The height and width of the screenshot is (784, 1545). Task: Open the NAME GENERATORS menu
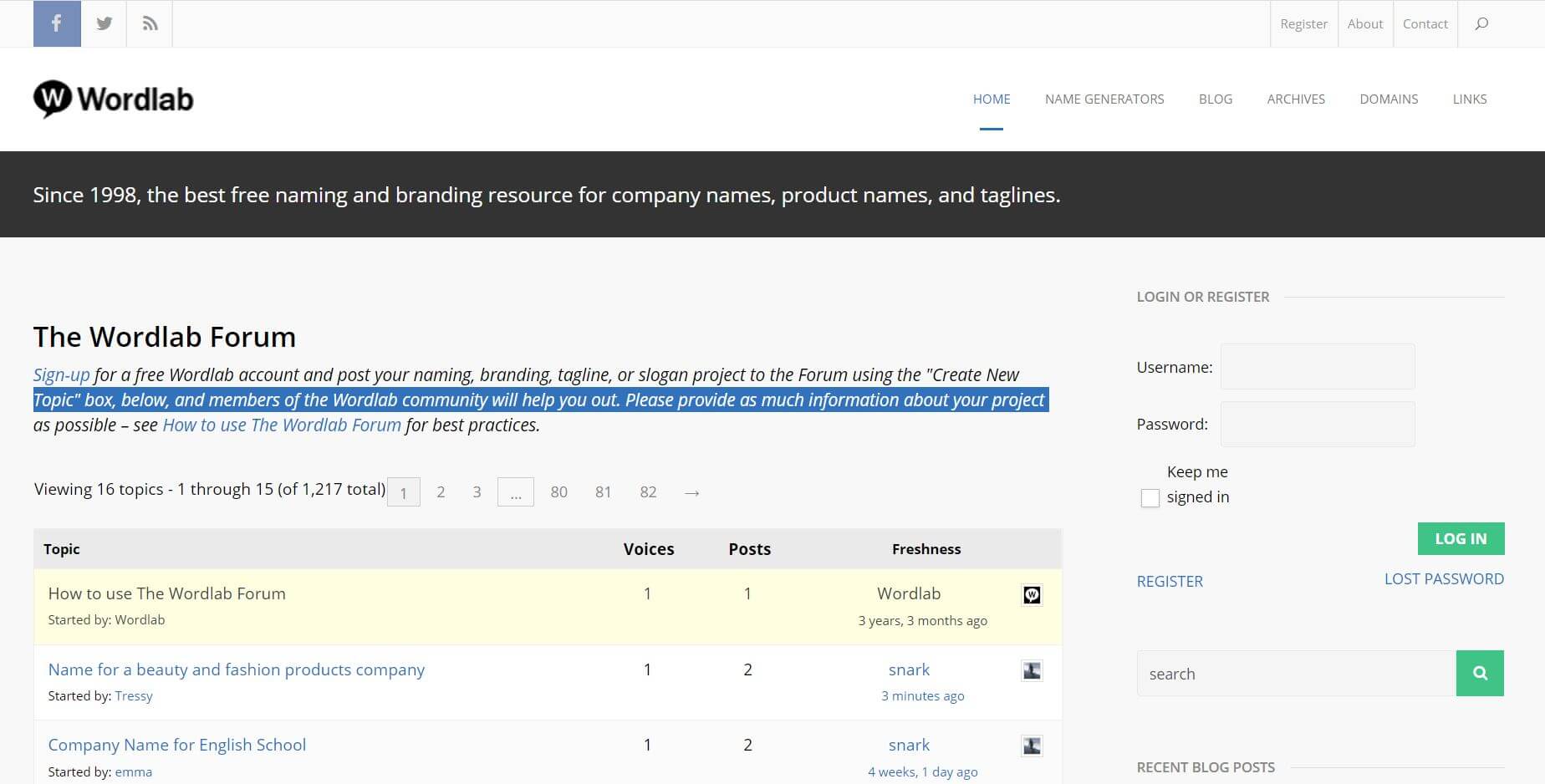pyautogui.click(x=1104, y=99)
